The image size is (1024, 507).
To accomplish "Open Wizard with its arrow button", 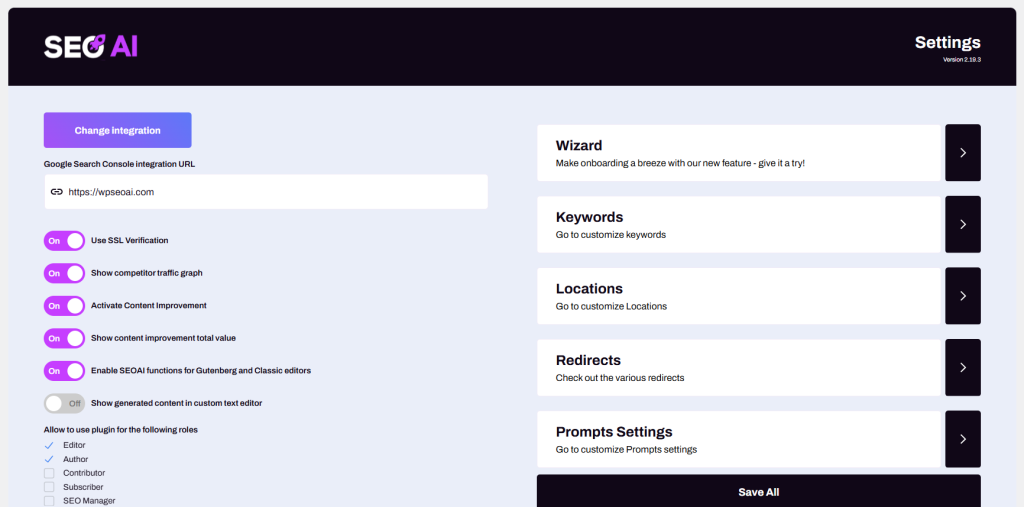I will (963, 152).
